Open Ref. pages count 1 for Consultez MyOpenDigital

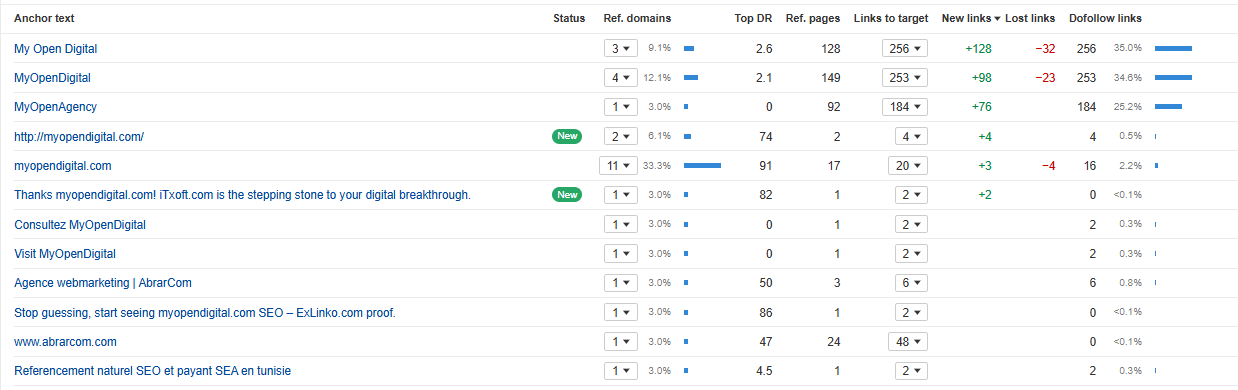(x=837, y=225)
